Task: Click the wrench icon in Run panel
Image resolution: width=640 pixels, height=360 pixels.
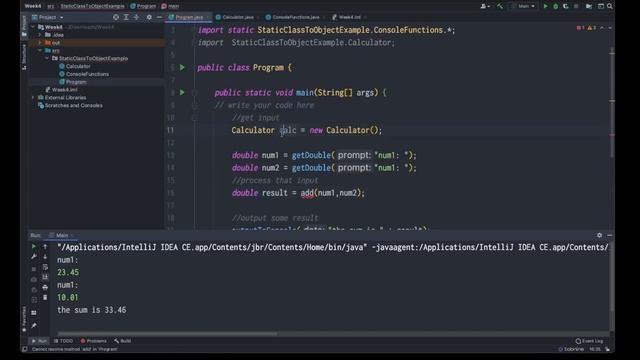Action: (x=33, y=257)
